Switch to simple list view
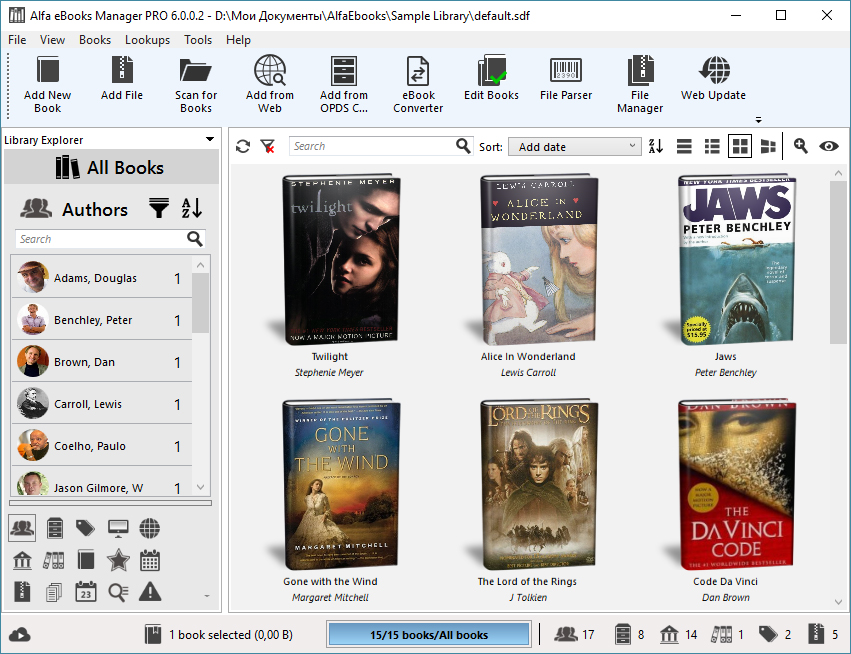851x654 pixels. (x=684, y=147)
